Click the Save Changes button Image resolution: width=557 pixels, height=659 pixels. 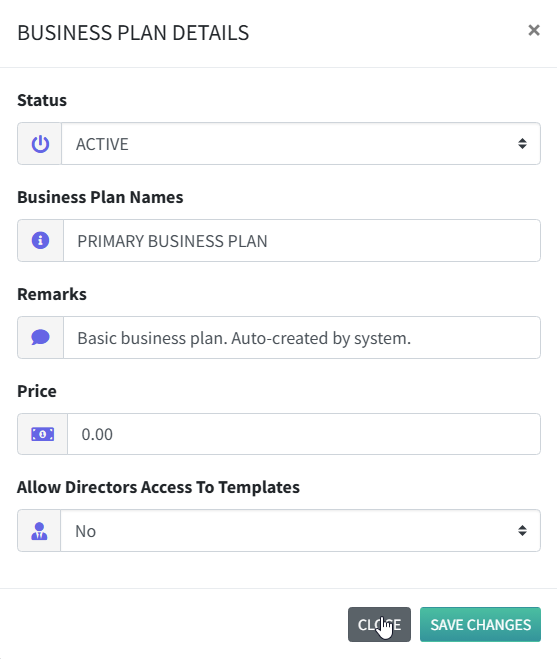pyautogui.click(x=480, y=625)
